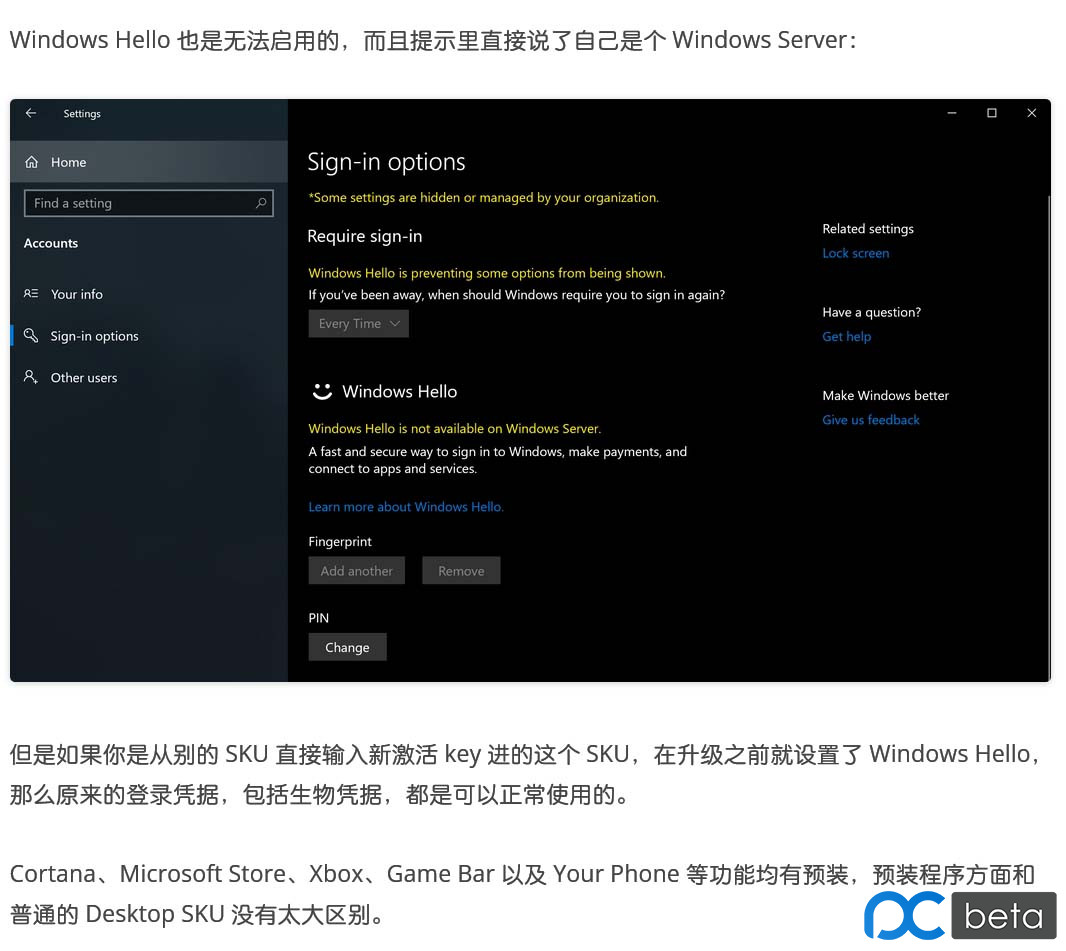
Task: Click Get help link
Action: 846,336
